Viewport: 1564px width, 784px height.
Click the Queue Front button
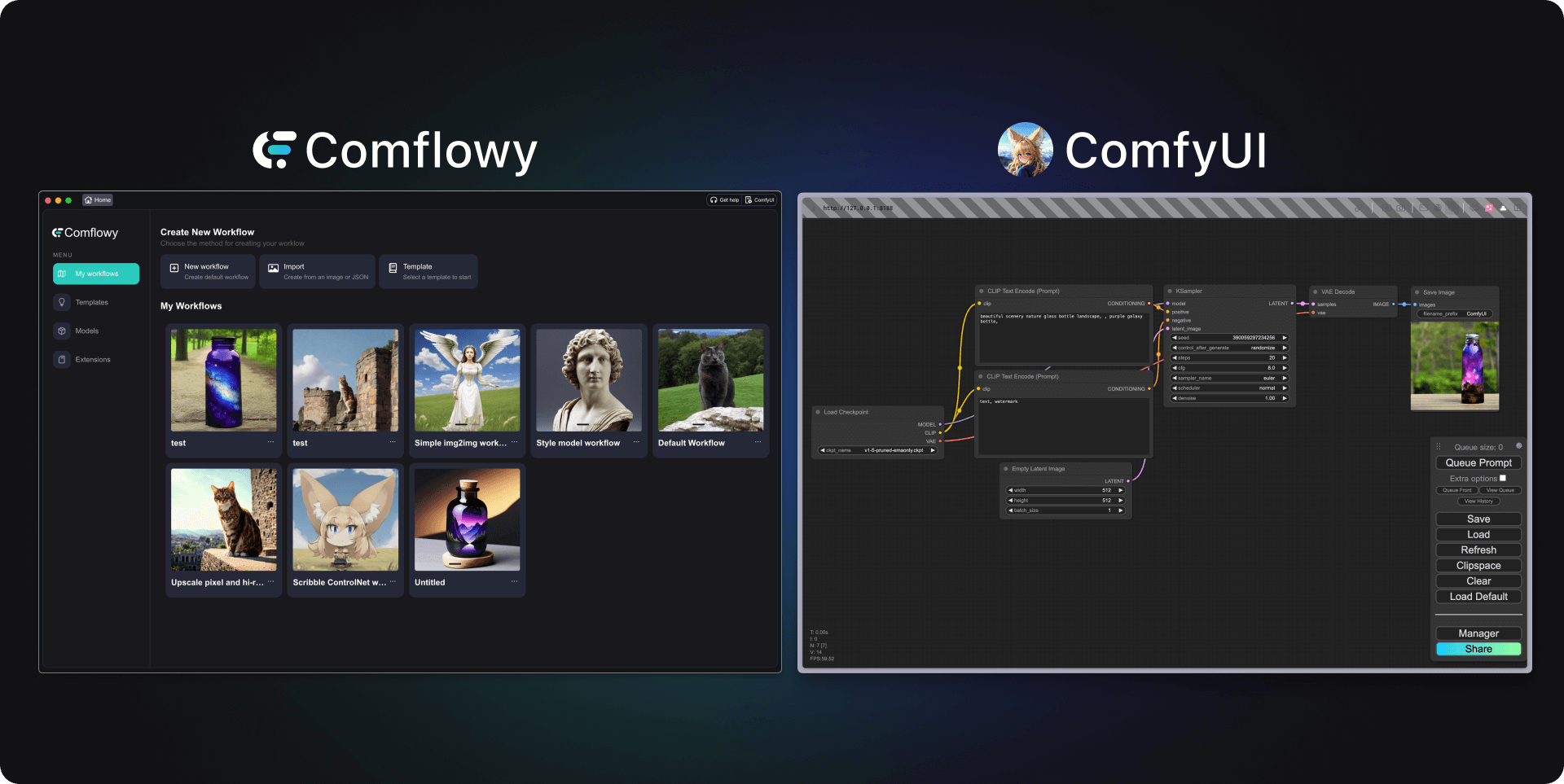(x=1456, y=490)
